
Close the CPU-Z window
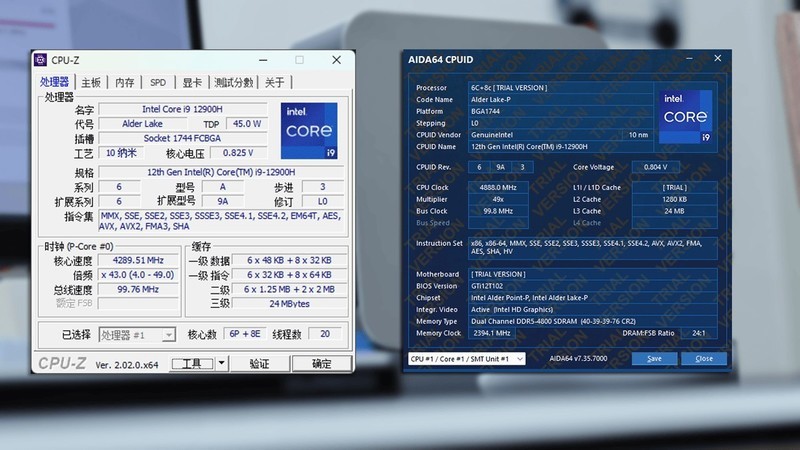point(337,60)
